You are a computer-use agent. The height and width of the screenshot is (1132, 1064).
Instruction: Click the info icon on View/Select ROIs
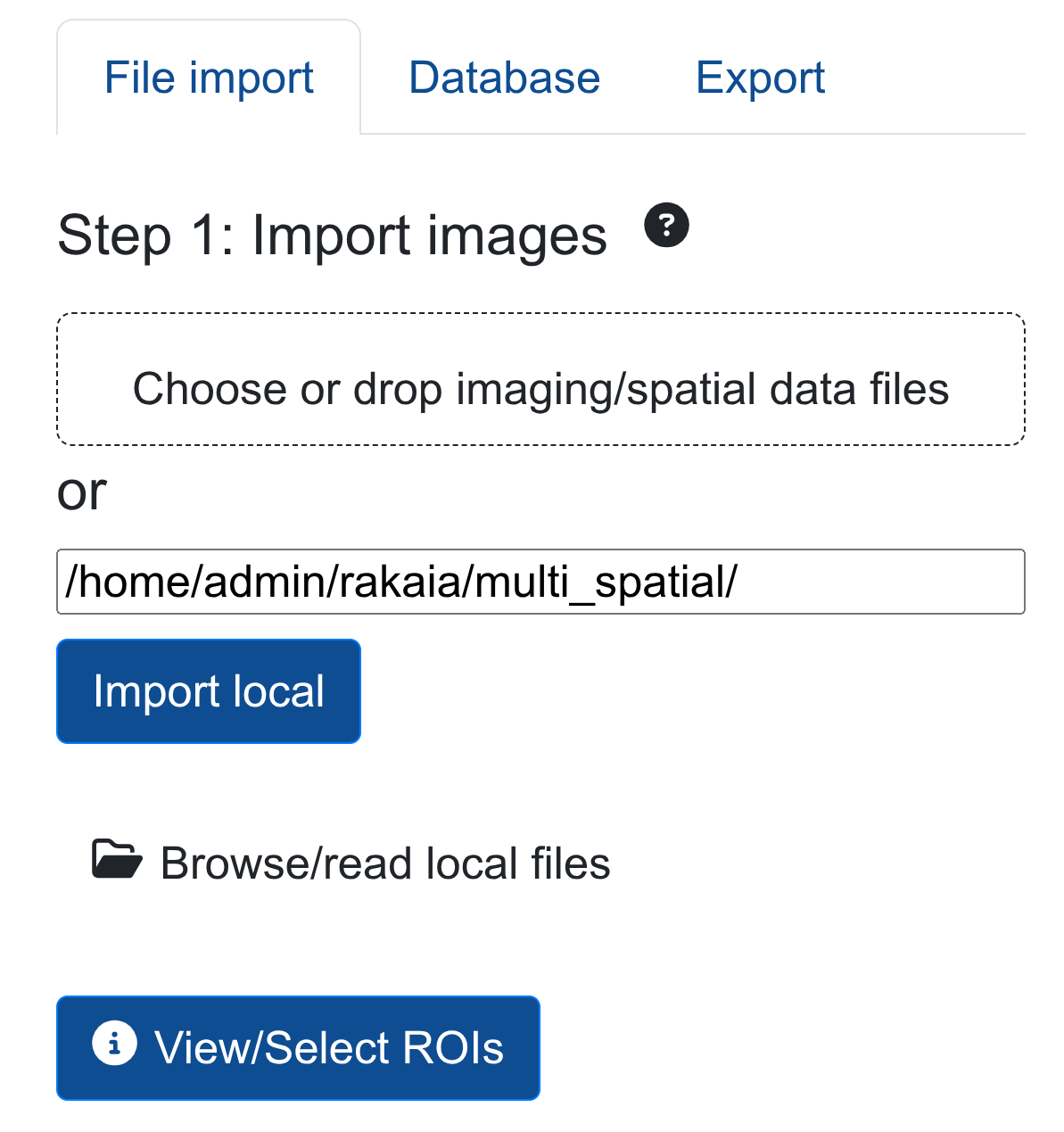click(x=114, y=1044)
